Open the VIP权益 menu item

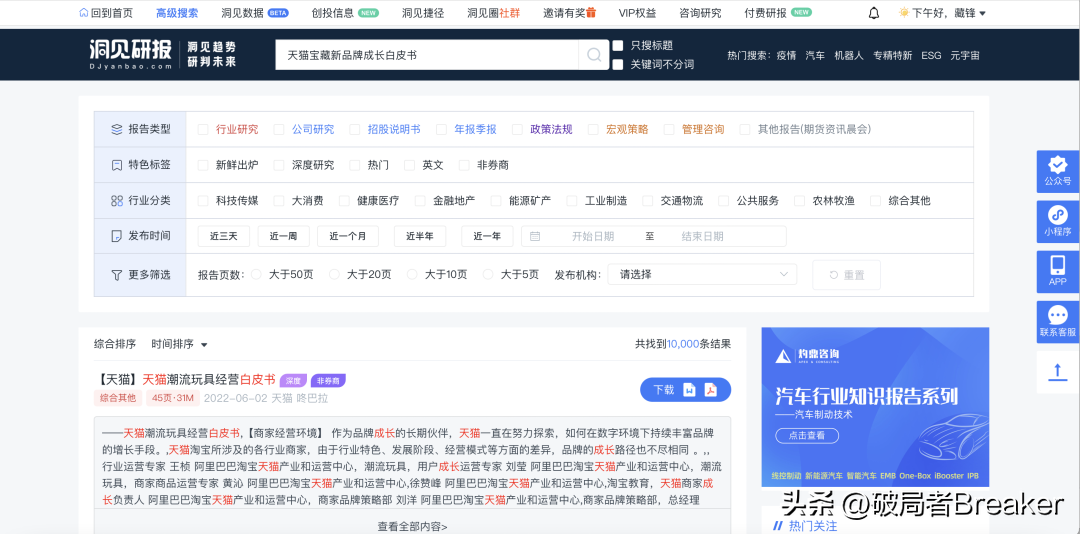[638, 13]
